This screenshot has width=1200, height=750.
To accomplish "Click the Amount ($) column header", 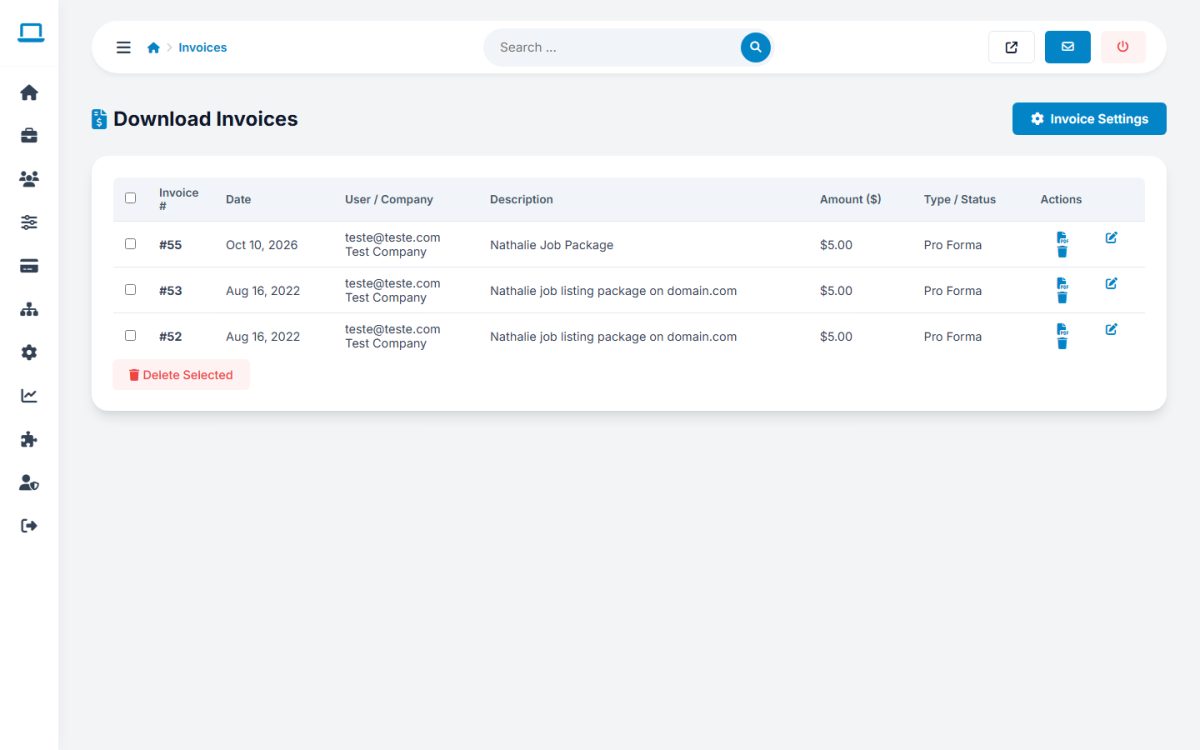I will click(851, 200).
